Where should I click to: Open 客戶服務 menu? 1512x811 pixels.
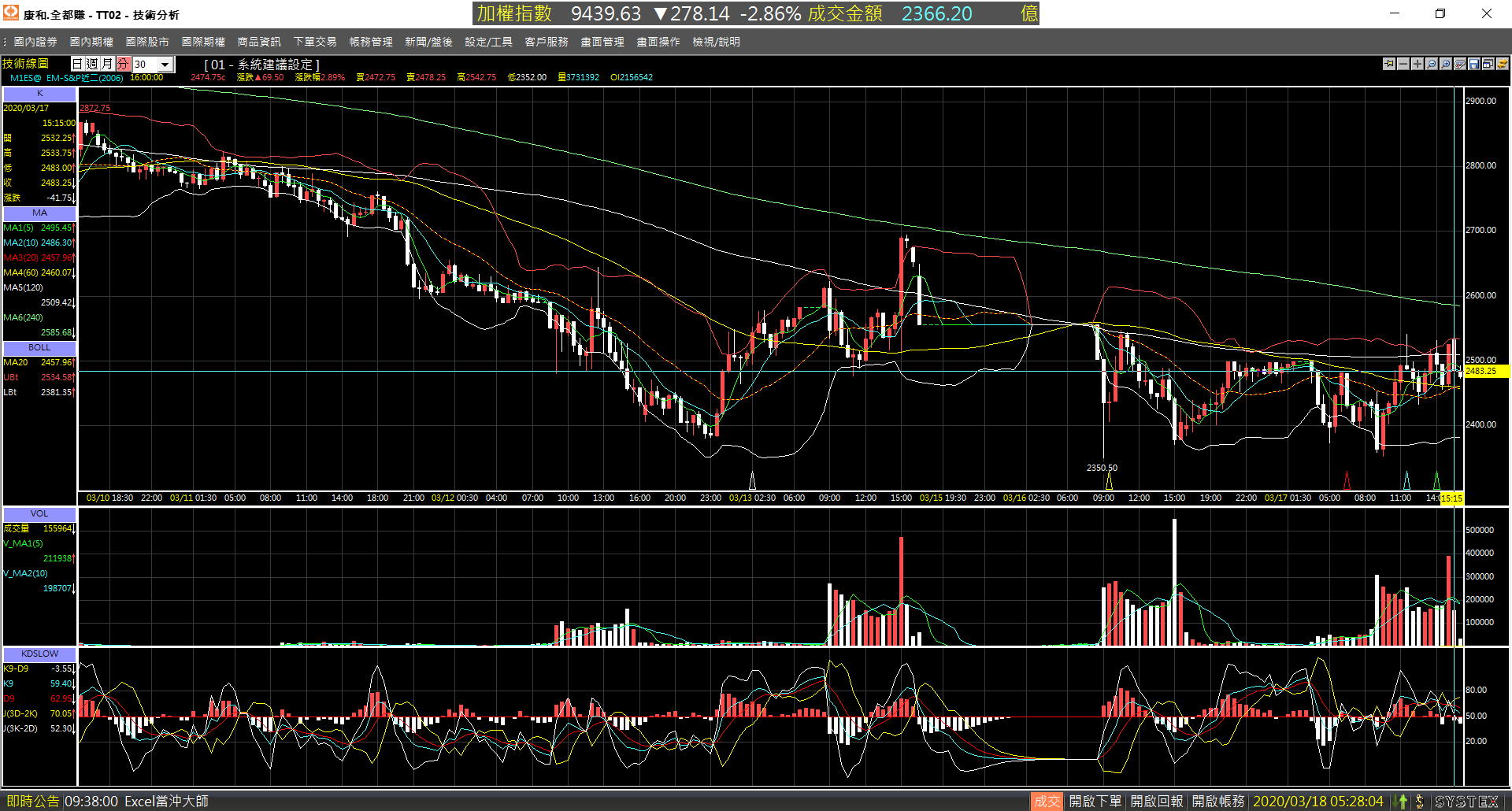pos(547,42)
